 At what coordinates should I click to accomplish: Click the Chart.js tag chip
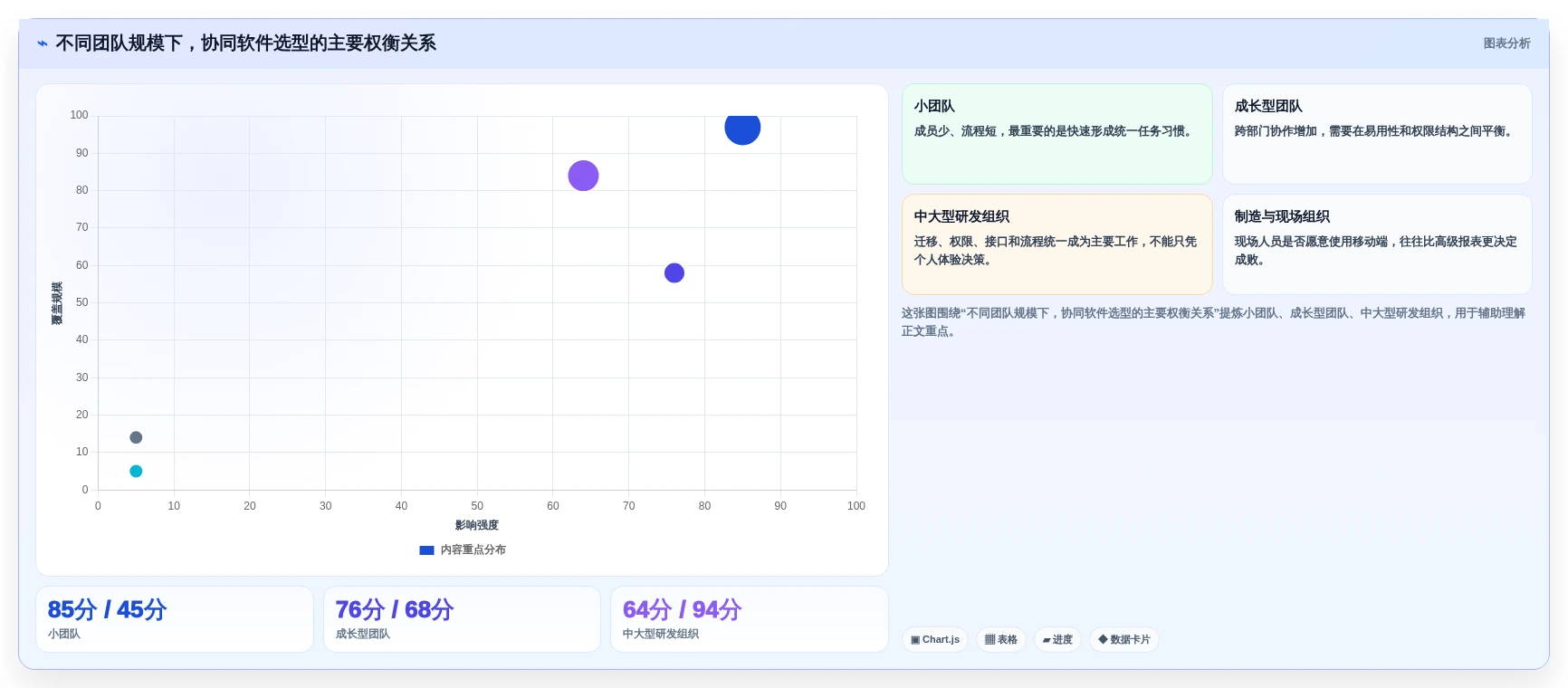935,640
